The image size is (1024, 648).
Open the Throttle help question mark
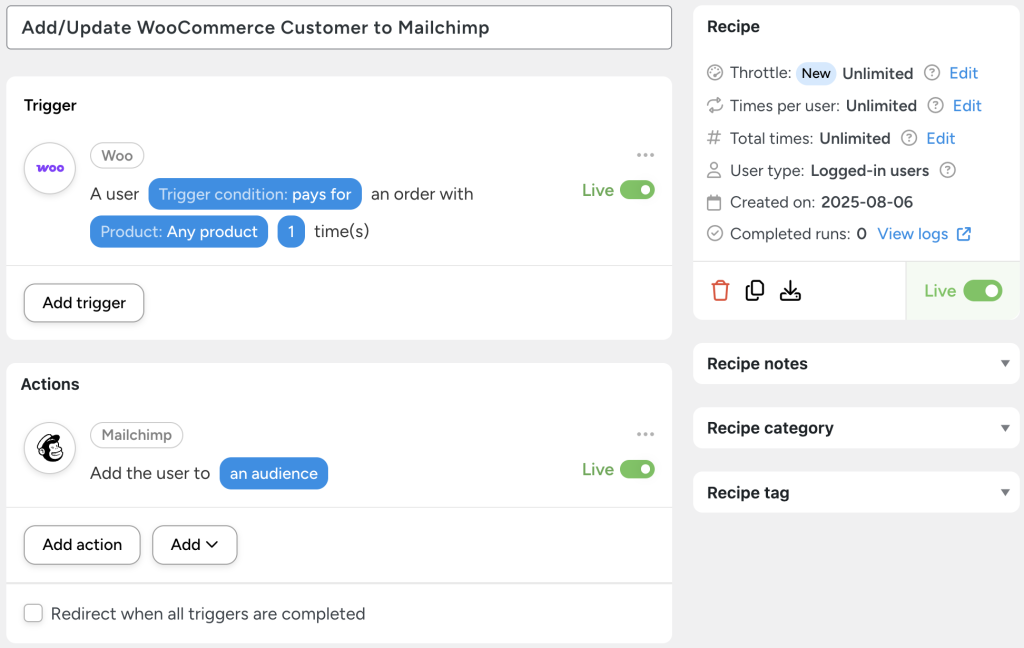click(x=934, y=73)
